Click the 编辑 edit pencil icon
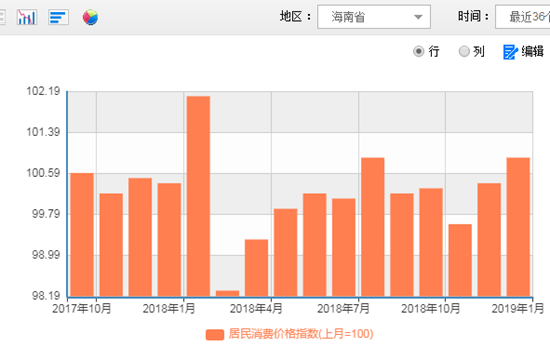Viewport: 550px width, 360px height. tap(510, 52)
